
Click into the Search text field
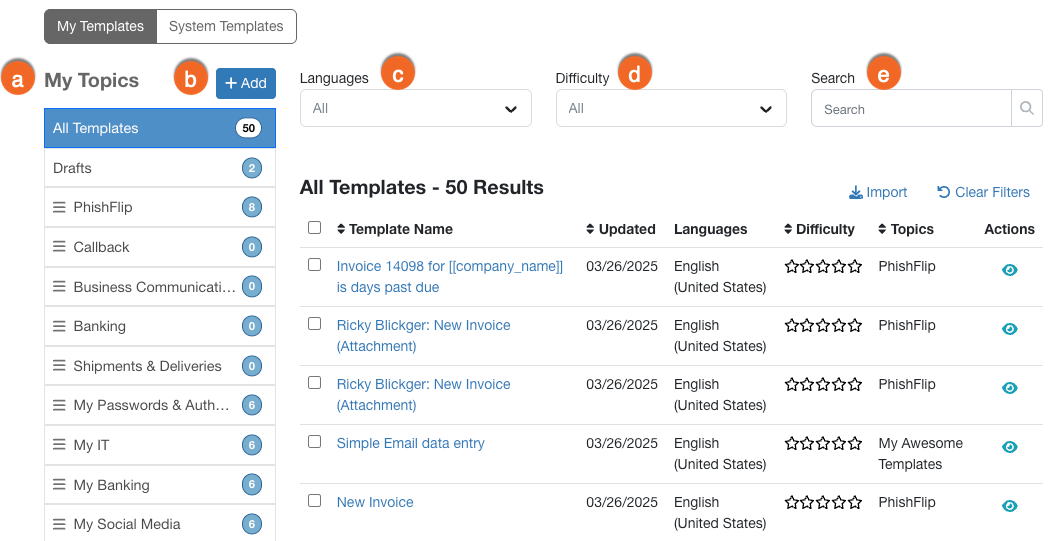911,109
